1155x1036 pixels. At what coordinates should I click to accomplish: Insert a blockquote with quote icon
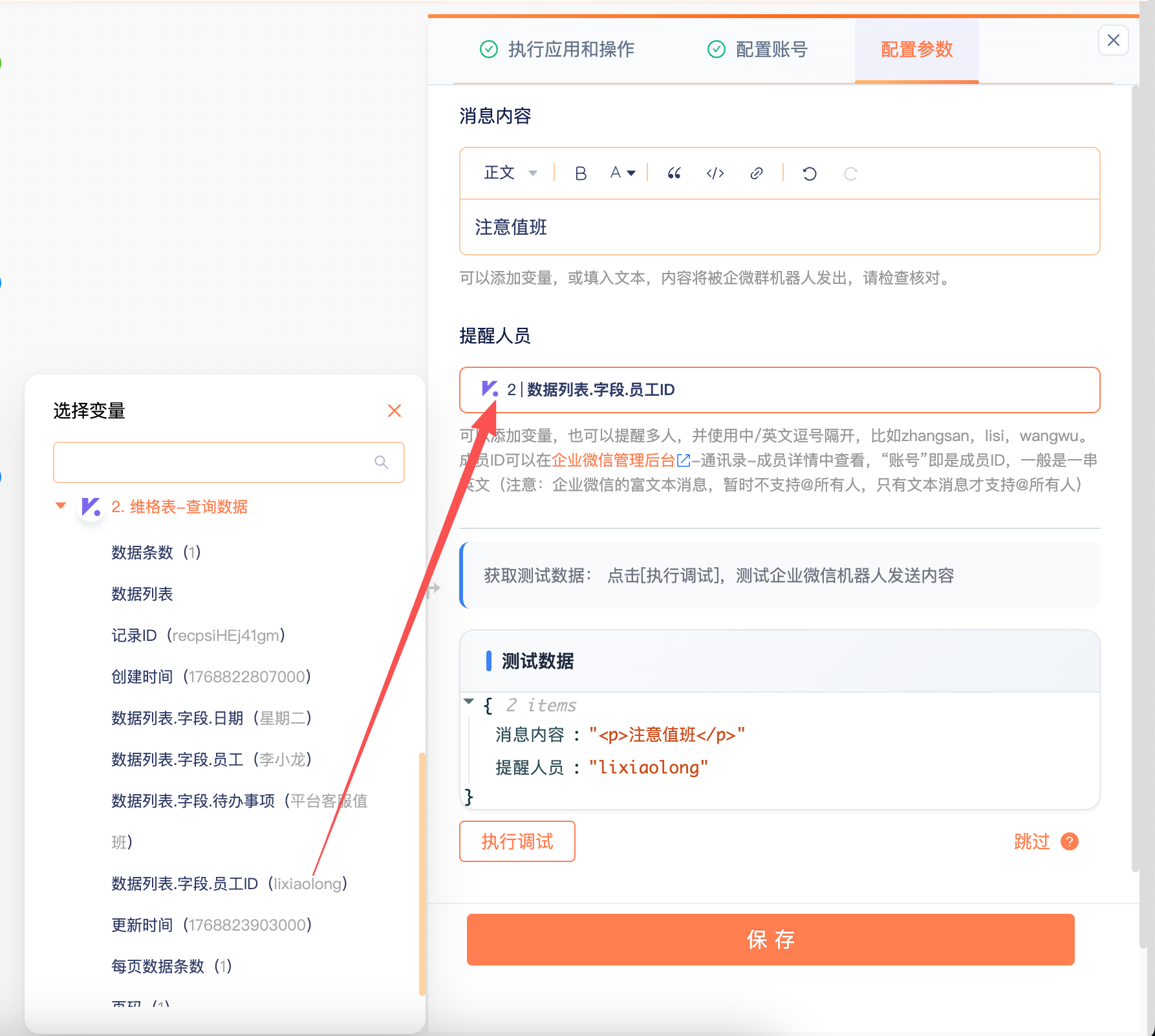(674, 173)
